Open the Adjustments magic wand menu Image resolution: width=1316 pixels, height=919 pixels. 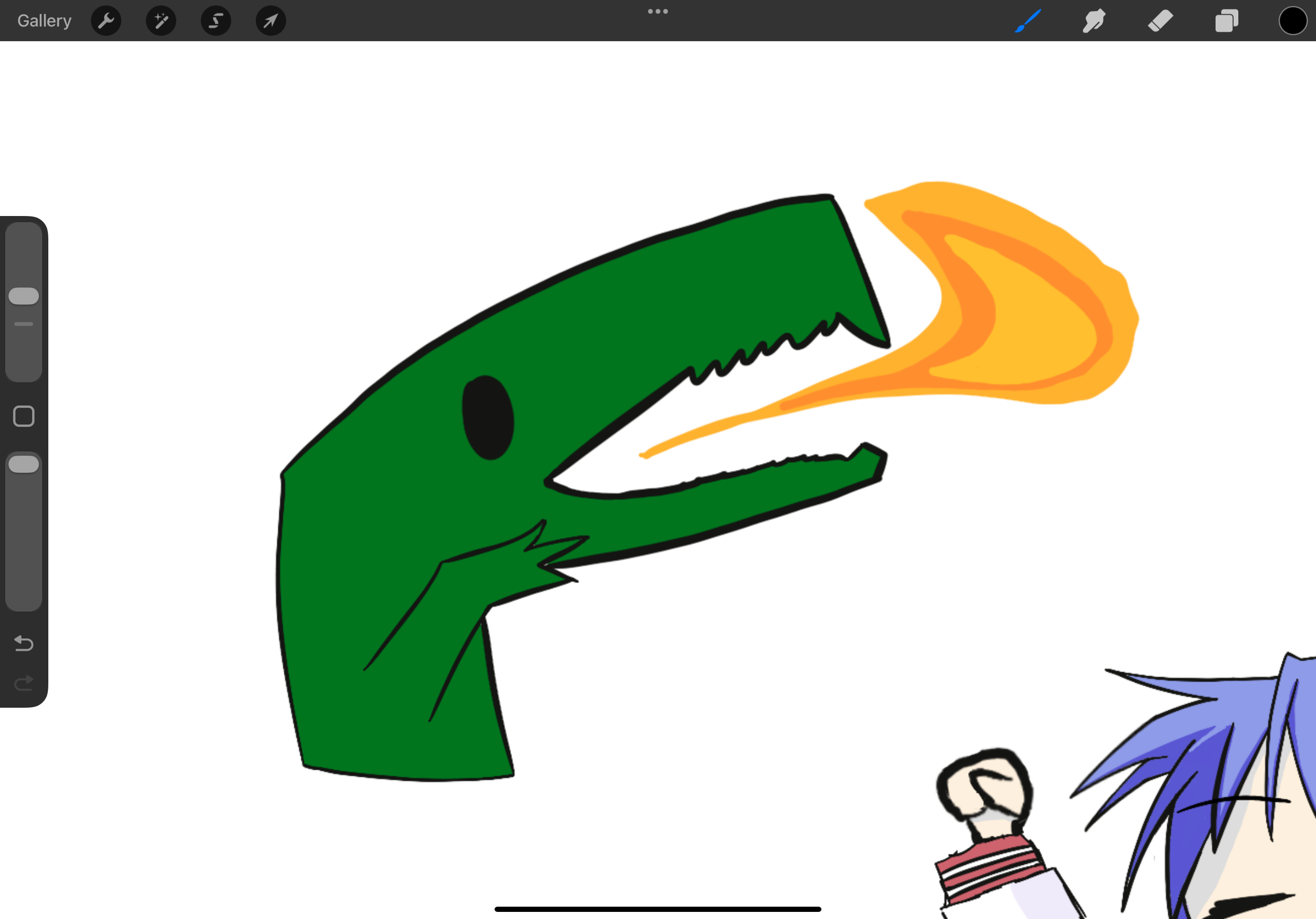click(x=161, y=21)
